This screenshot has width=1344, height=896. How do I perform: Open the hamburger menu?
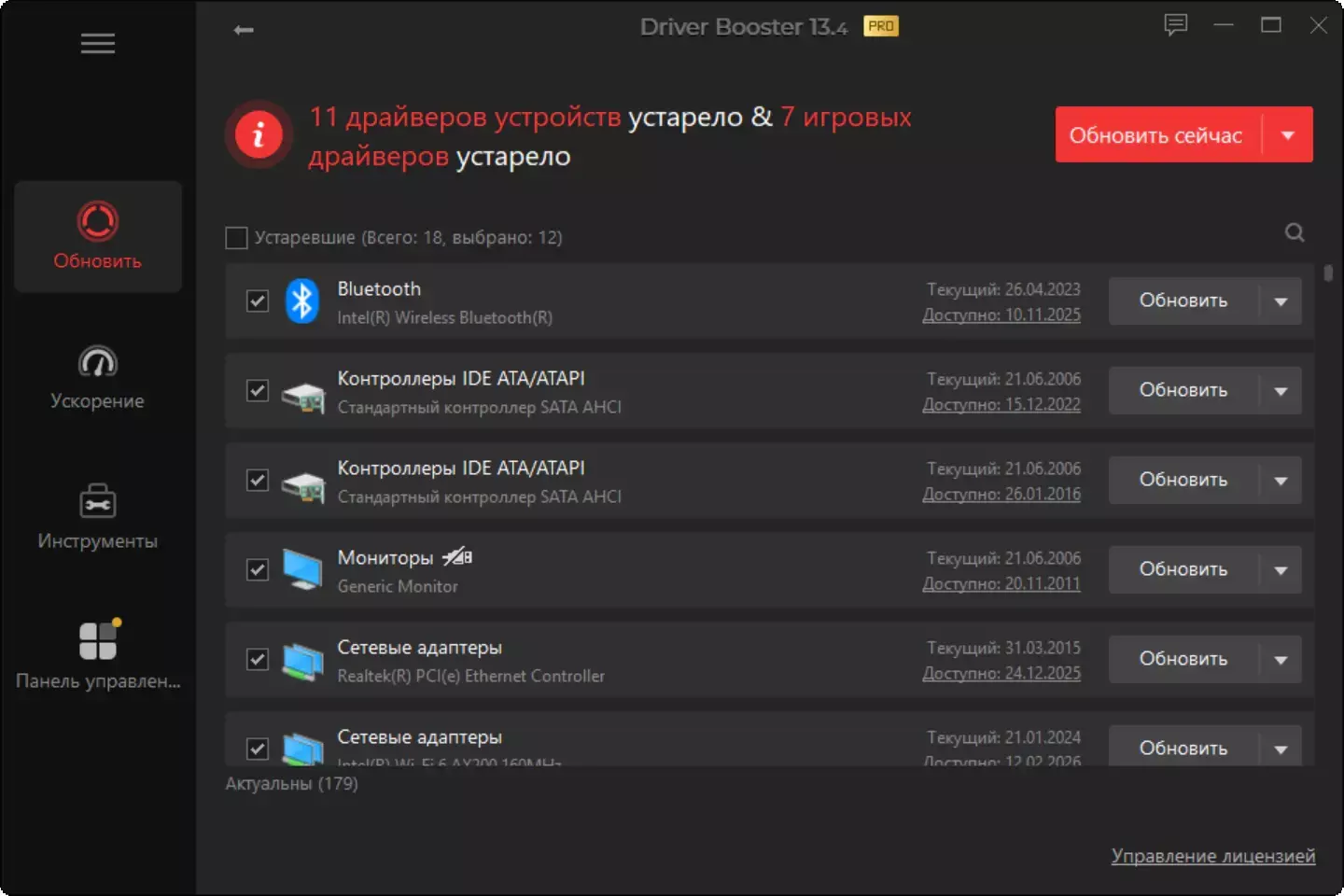pyautogui.click(x=97, y=43)
